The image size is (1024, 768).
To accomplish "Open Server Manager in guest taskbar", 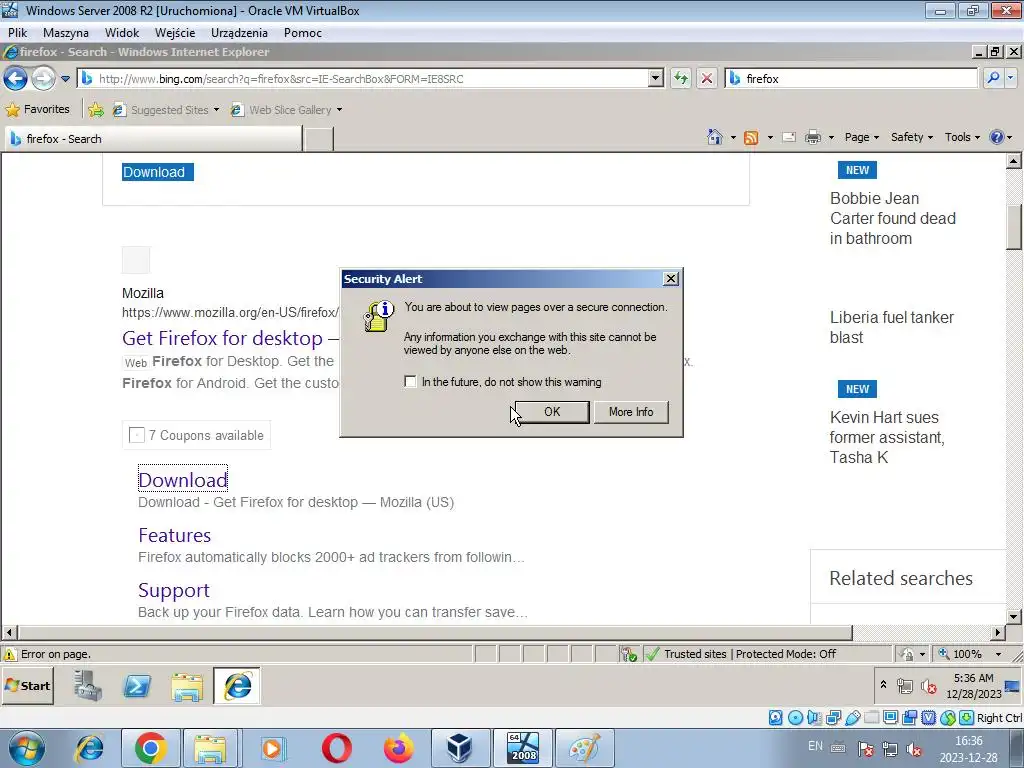I will 88,686.
